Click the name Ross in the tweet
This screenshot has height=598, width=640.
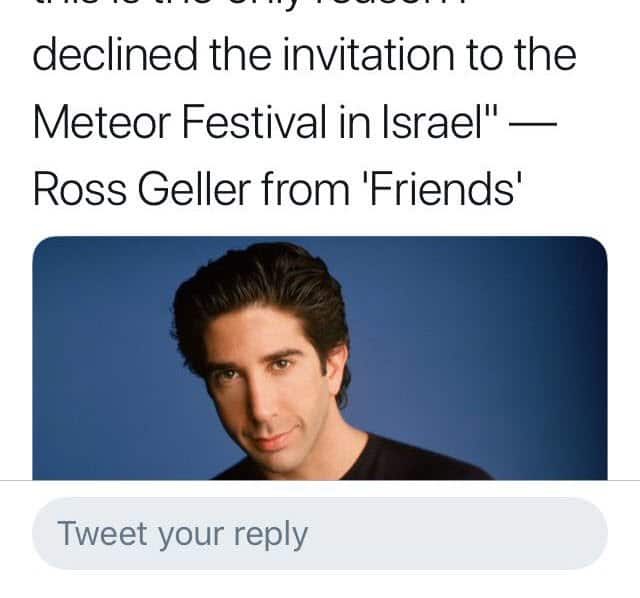click(x=80, y=189)
